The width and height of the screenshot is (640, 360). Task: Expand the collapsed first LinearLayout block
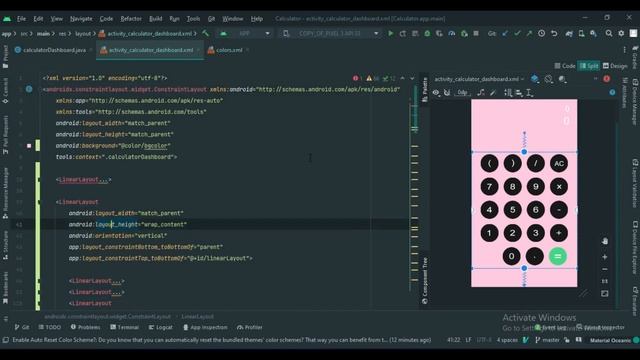point(40,180)
